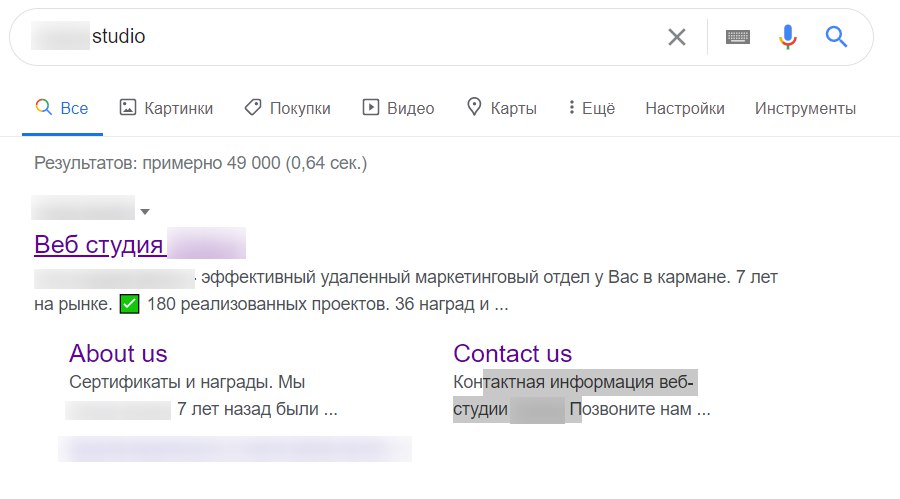900x499 pixels.
Task: Open the 'Contact us' sitelink
Action: (x=513, y=354)
